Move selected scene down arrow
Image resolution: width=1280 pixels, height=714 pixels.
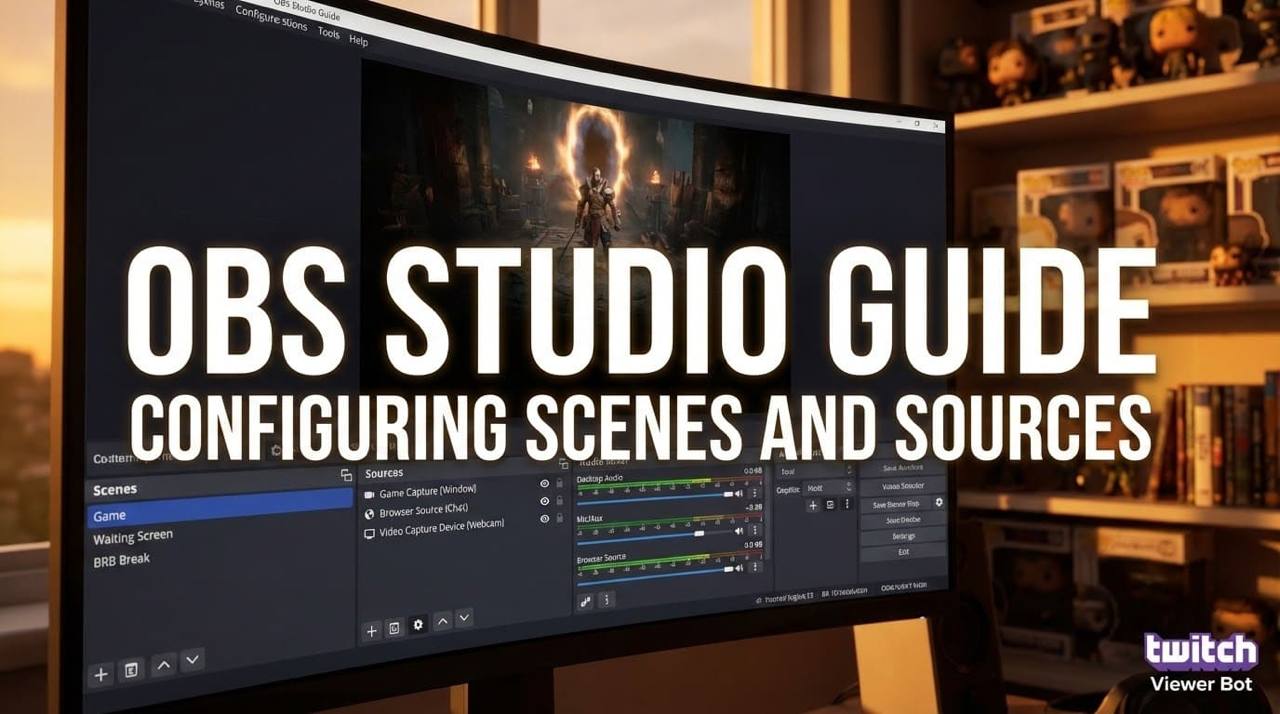click(x=192, y=659)
